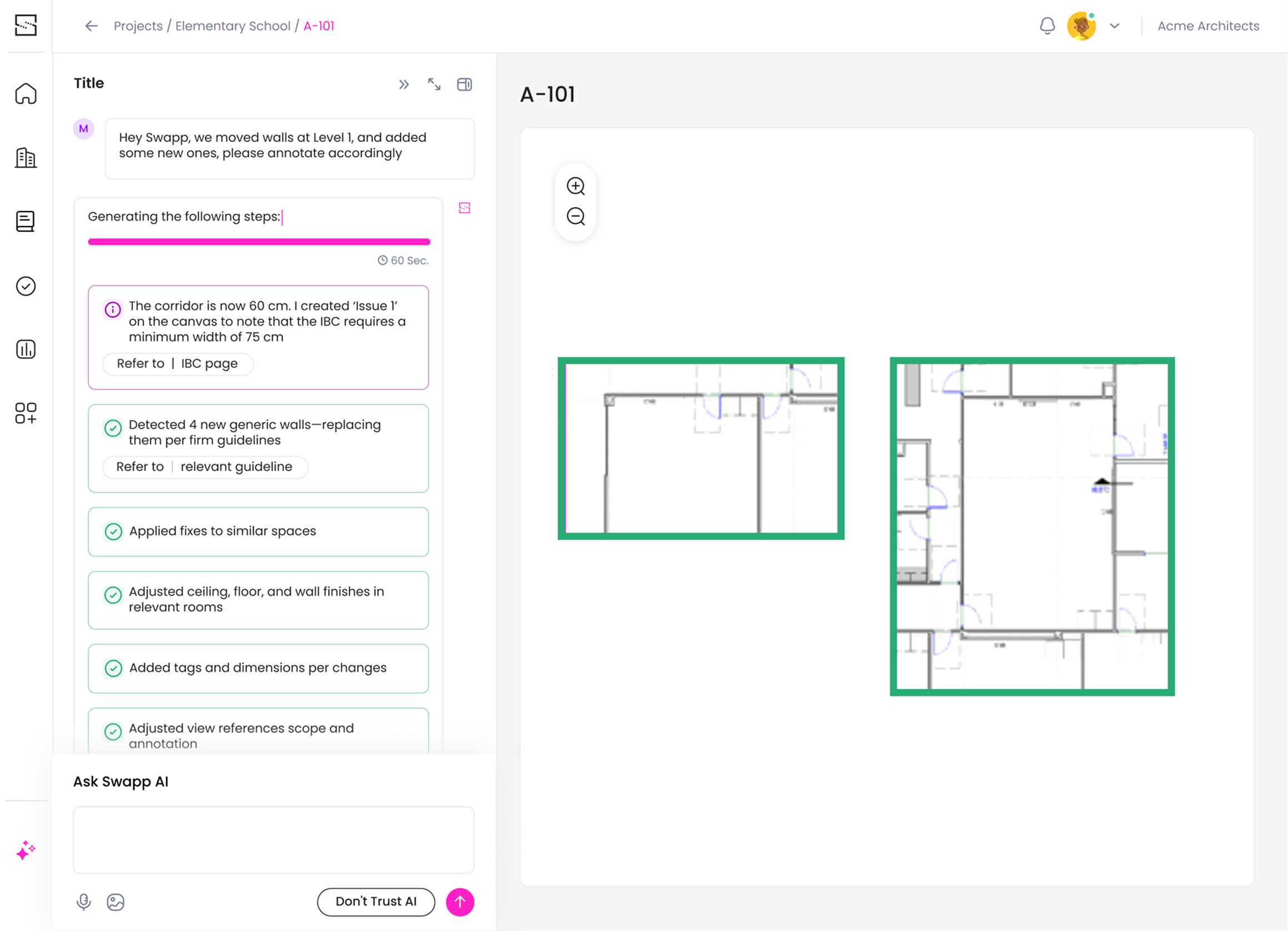The image size is (1288, 931).
Task: Open the Buildings sidebar icon
Action: click(26, 157)
